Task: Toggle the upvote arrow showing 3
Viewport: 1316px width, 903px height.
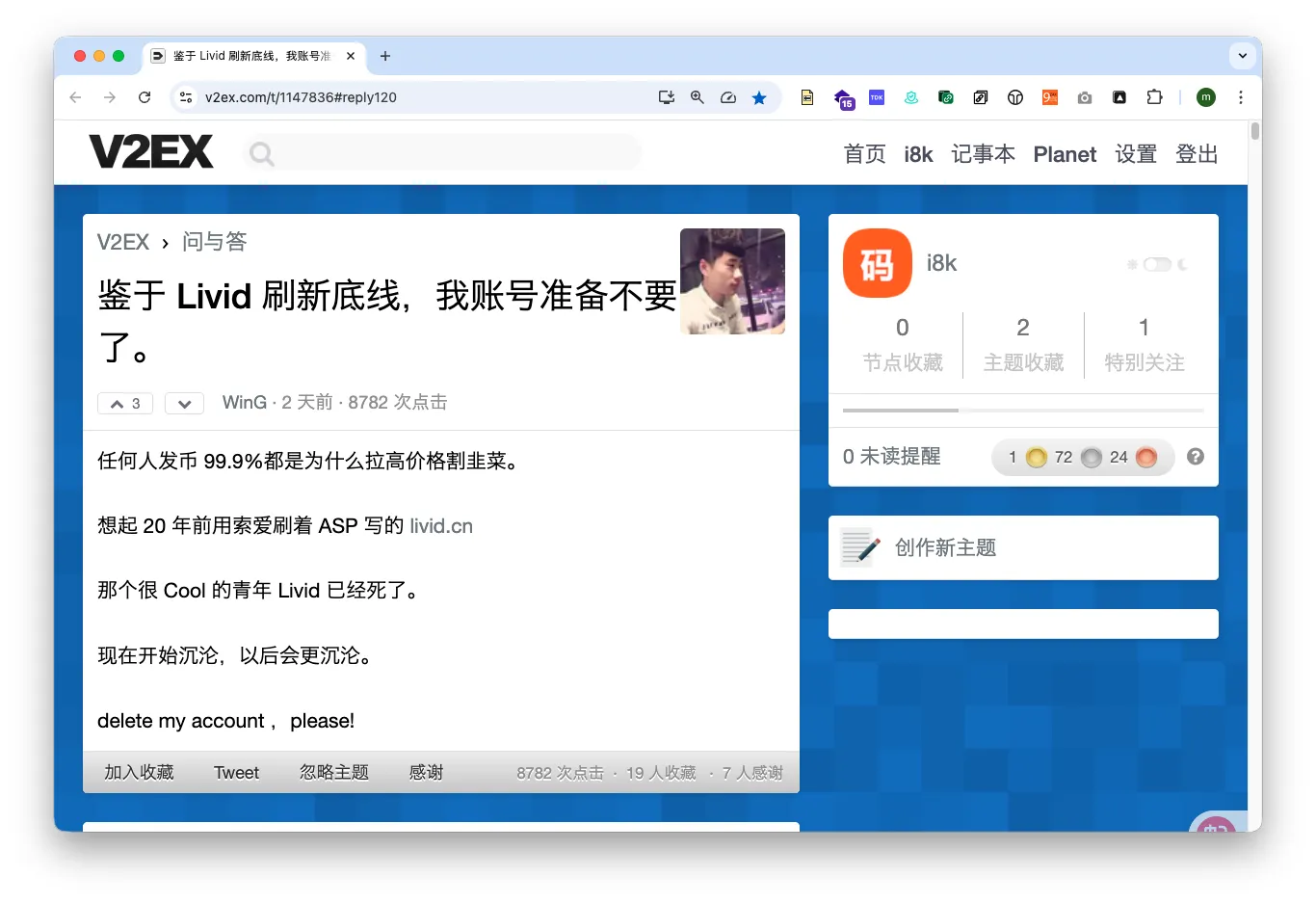Action: [124, 403]
